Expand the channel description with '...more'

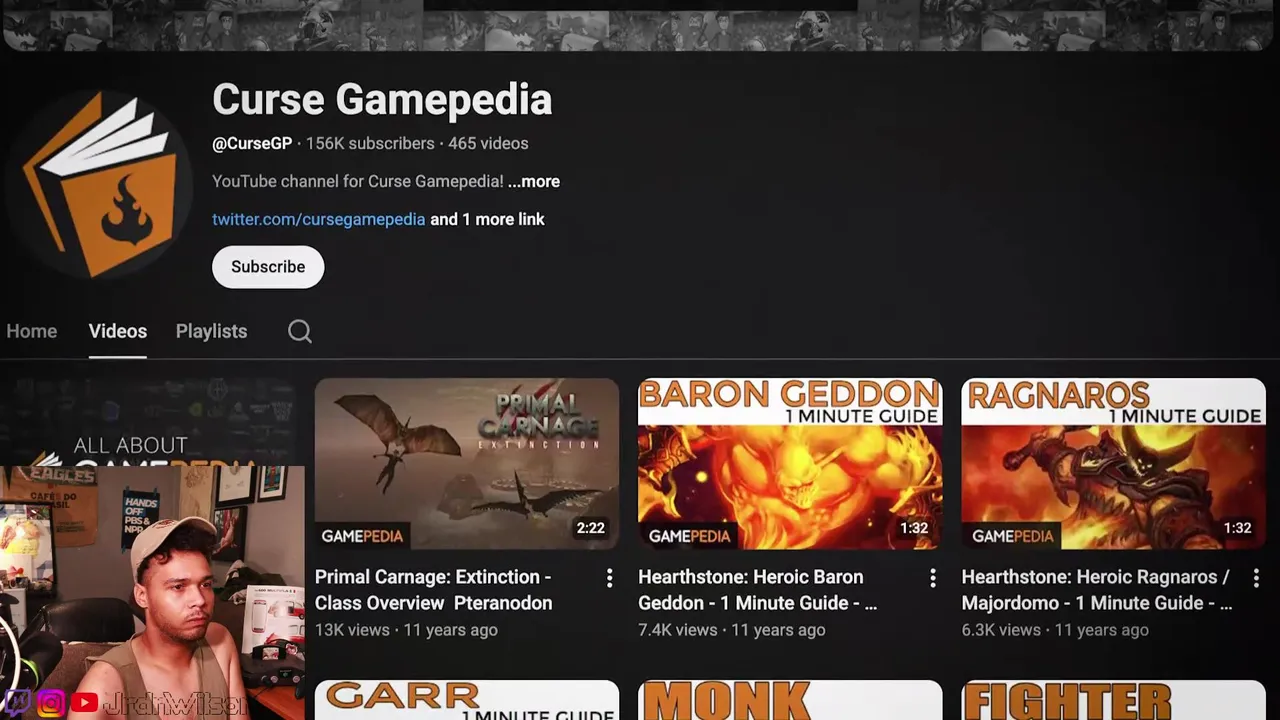(534, 181)
